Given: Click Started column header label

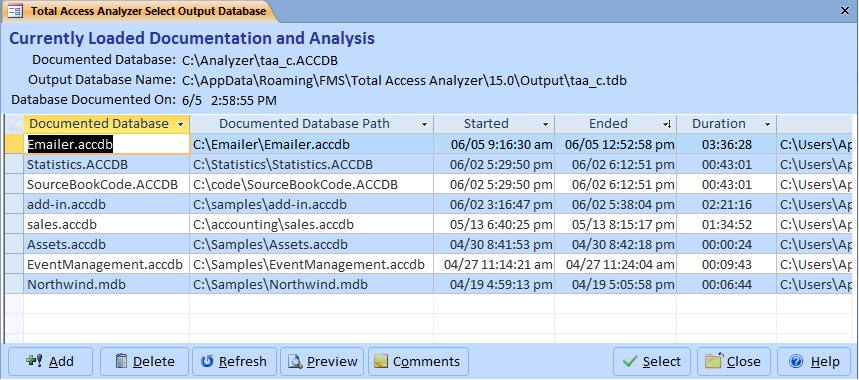Looking at the screenshot, I should coord(486,124).
